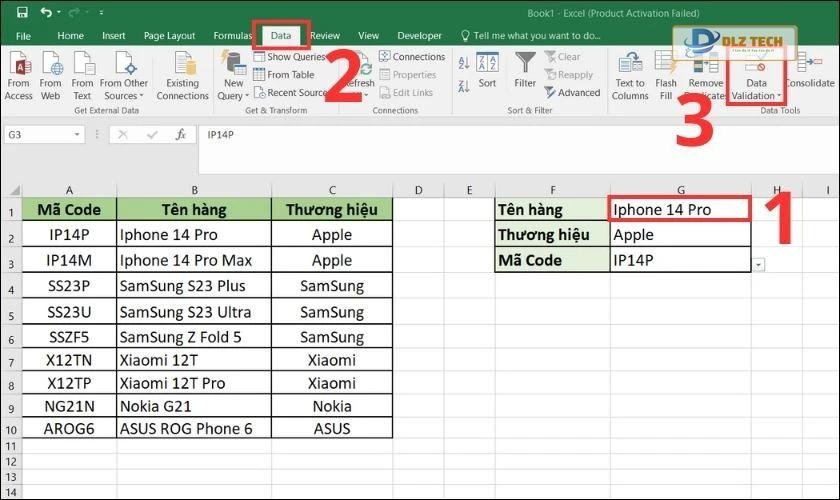
Task: Open the Name Box dropdown arrow
Action: [78, 134]
